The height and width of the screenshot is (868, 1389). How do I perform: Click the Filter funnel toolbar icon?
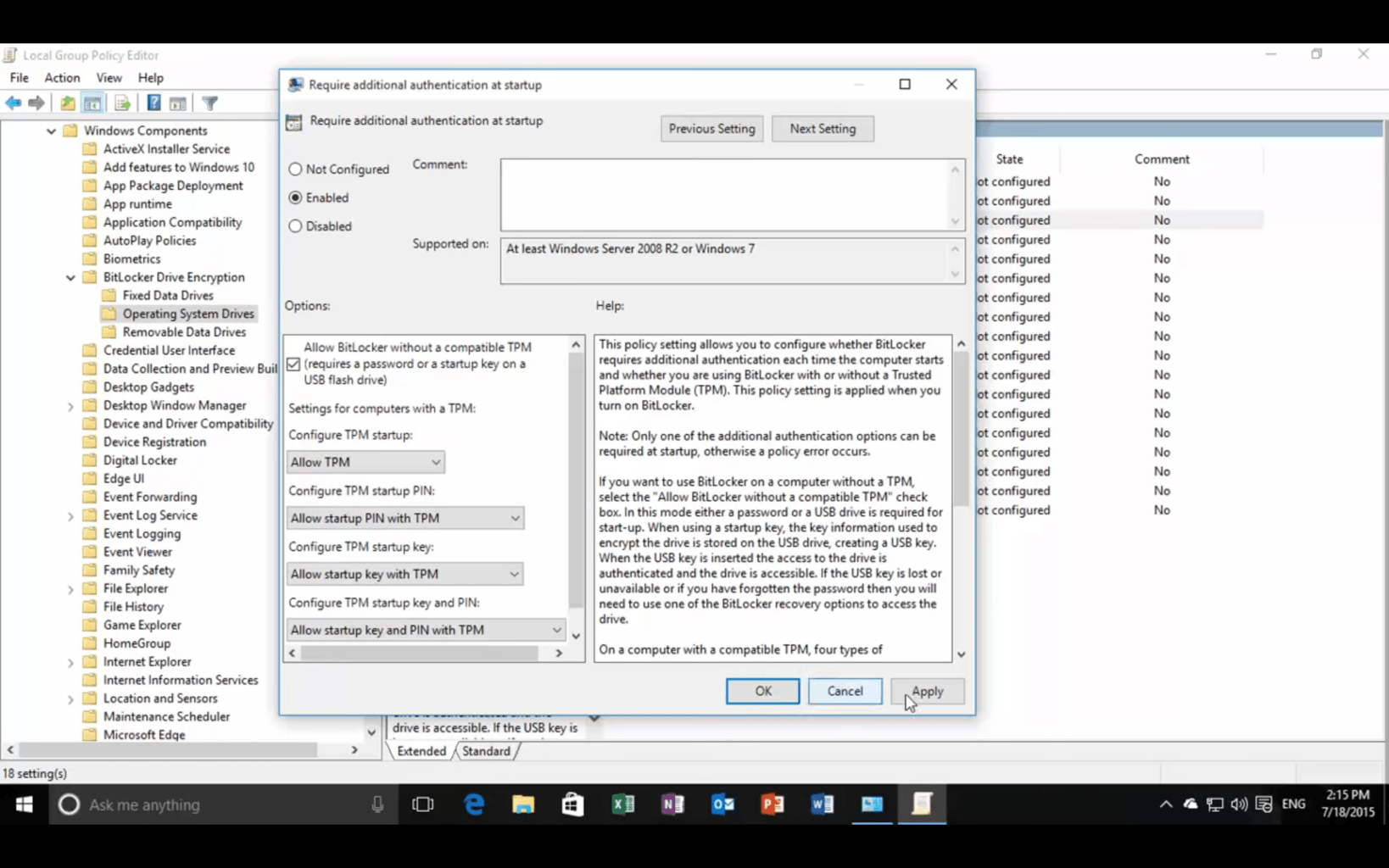[x=209, y=103]
